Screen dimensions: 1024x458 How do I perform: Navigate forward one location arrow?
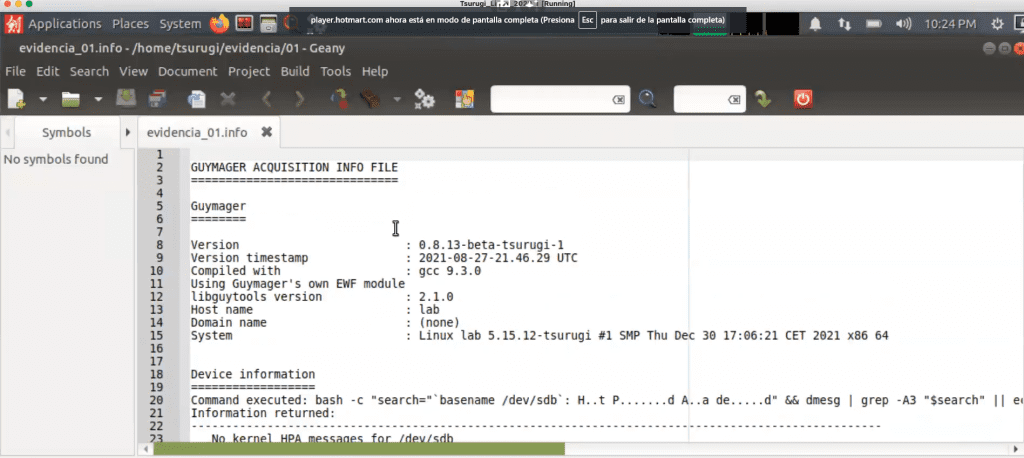(300, 99)
